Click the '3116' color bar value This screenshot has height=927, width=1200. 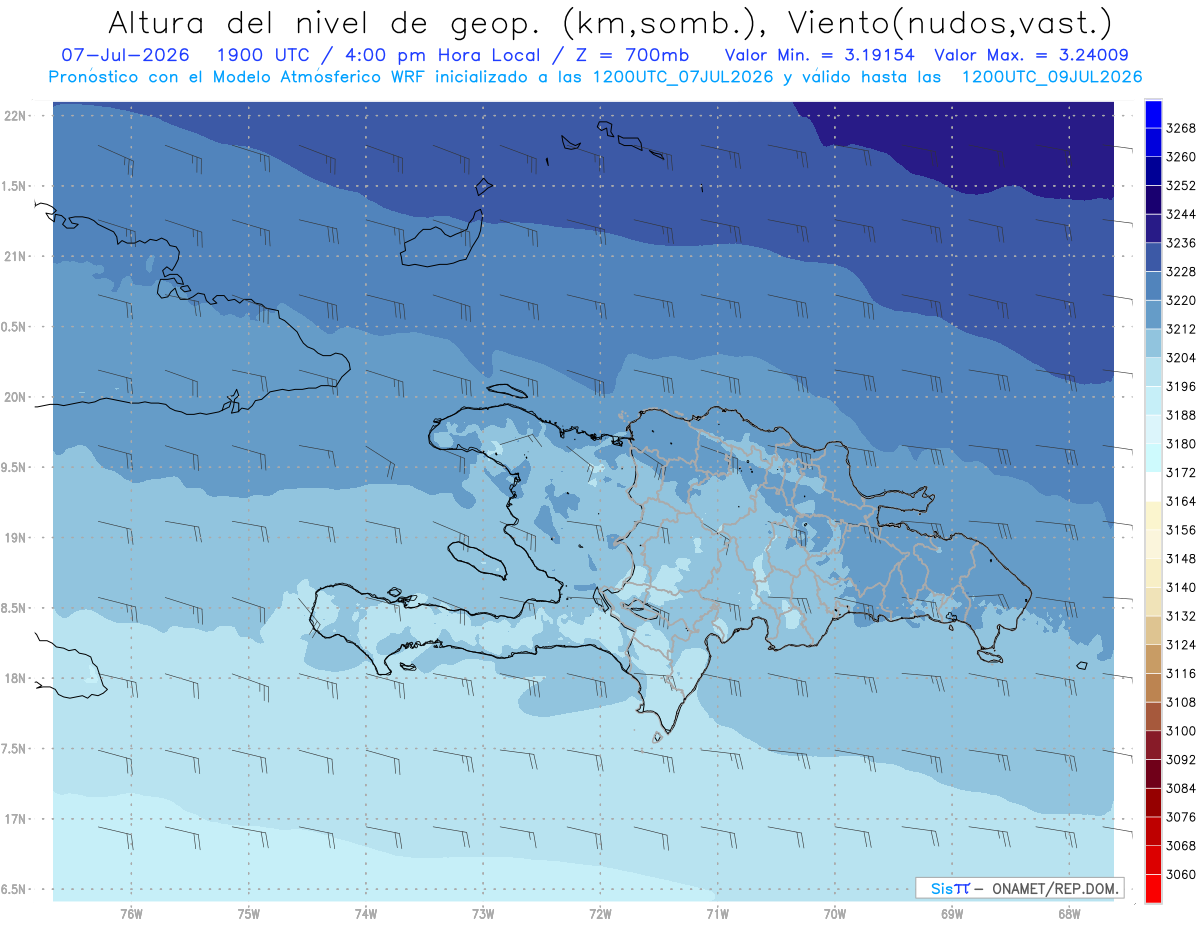1181,674
